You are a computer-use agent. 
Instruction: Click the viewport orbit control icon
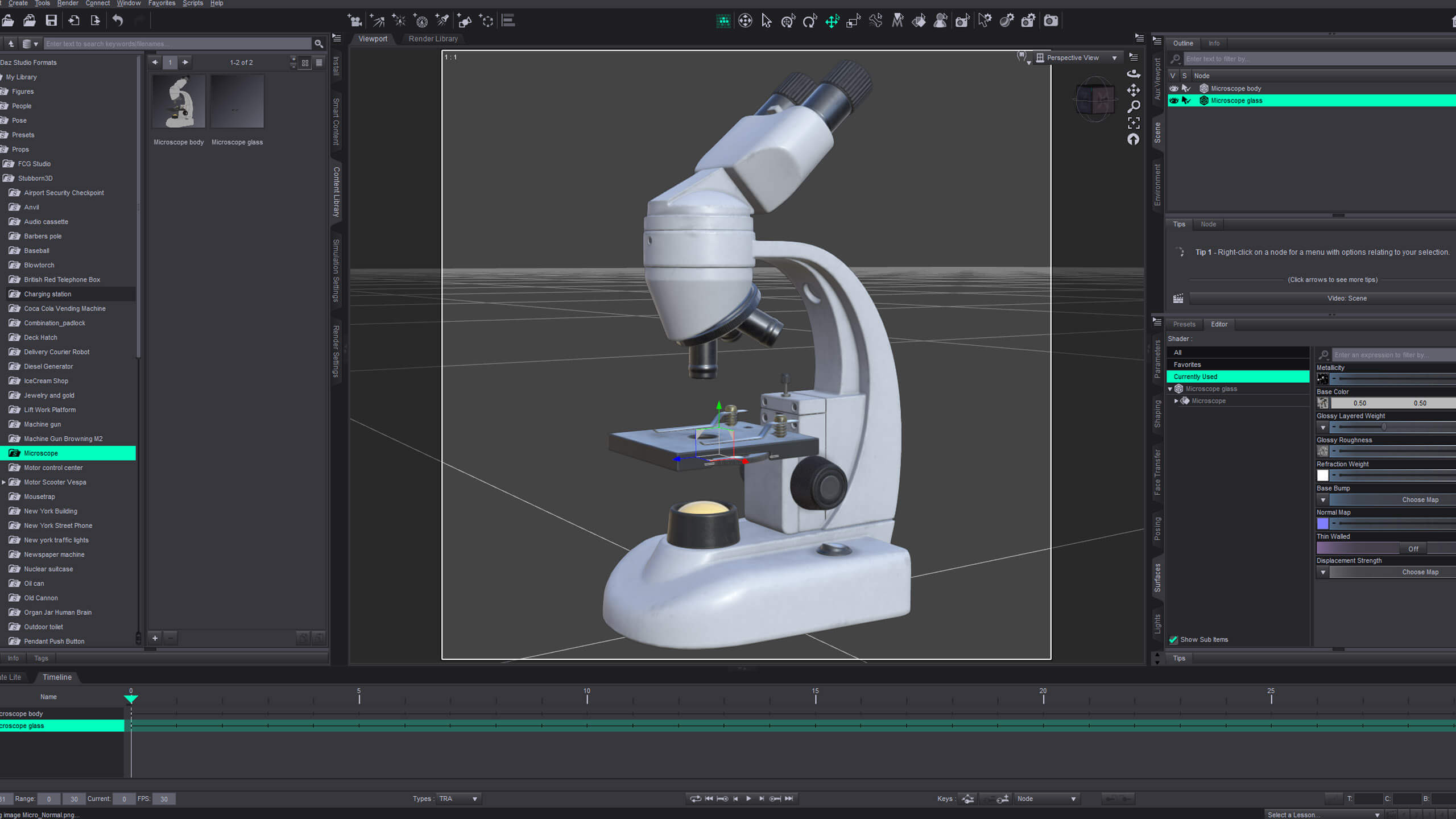pyautogui.click(x=1134, y=73)
